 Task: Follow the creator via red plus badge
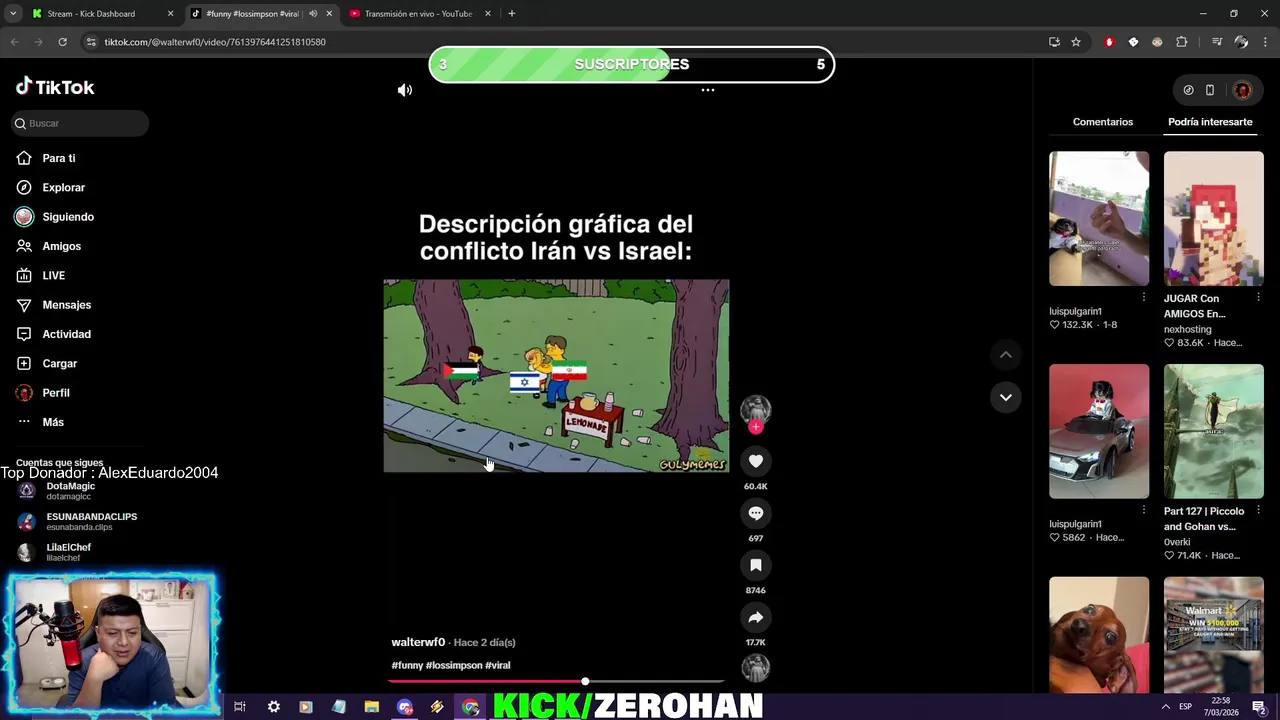756,427
